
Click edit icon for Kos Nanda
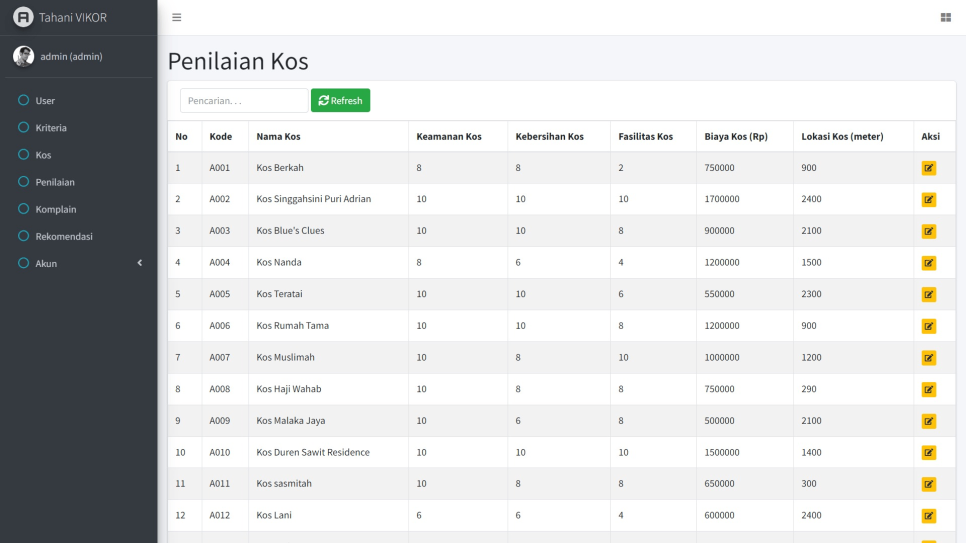coord(928,263)
